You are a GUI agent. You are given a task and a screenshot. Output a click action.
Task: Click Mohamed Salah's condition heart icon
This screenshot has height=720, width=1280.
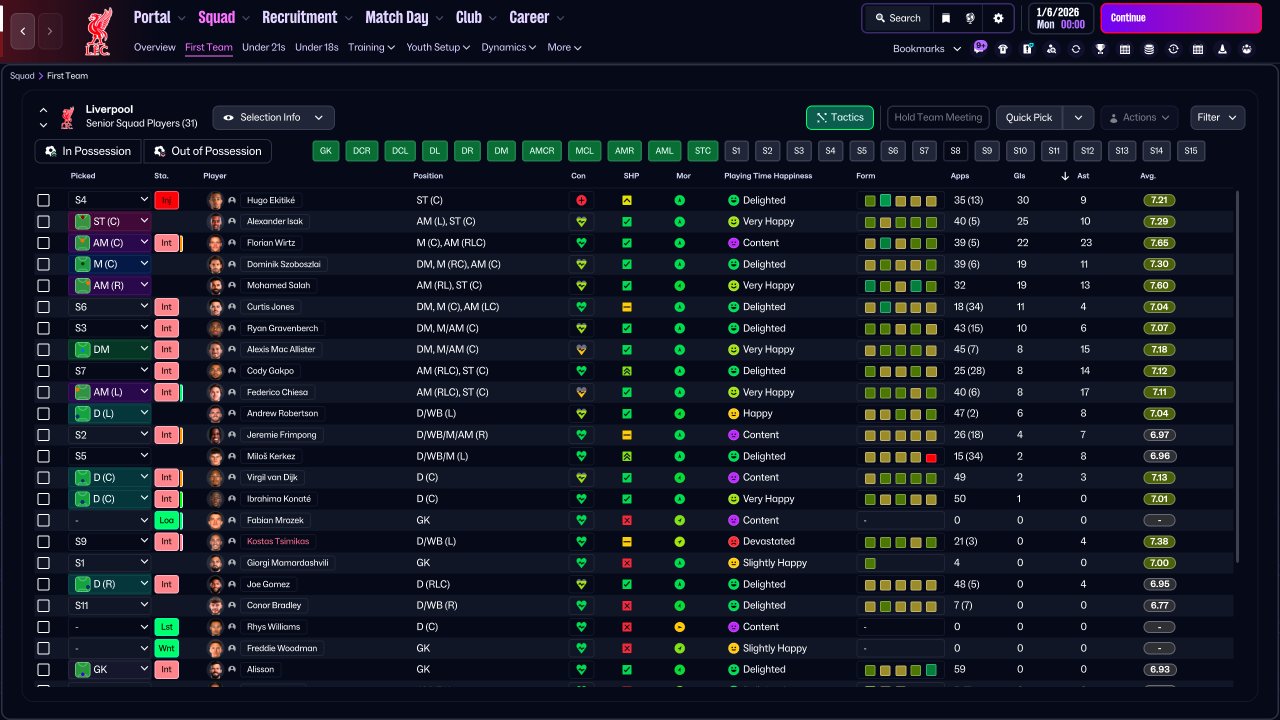[x=581, y=285]
